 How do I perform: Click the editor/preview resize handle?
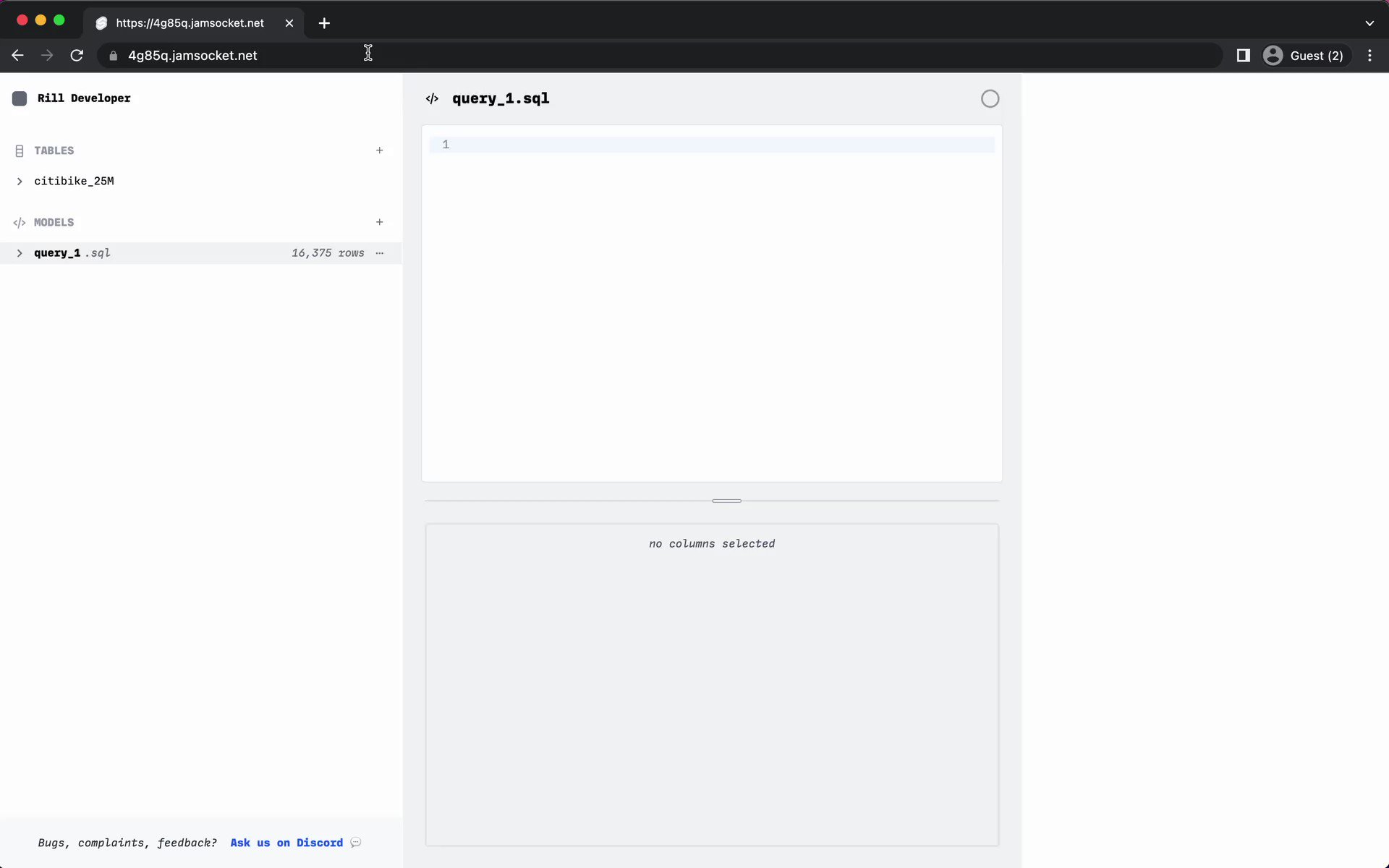pyautogui.click(x=726, y=501)
